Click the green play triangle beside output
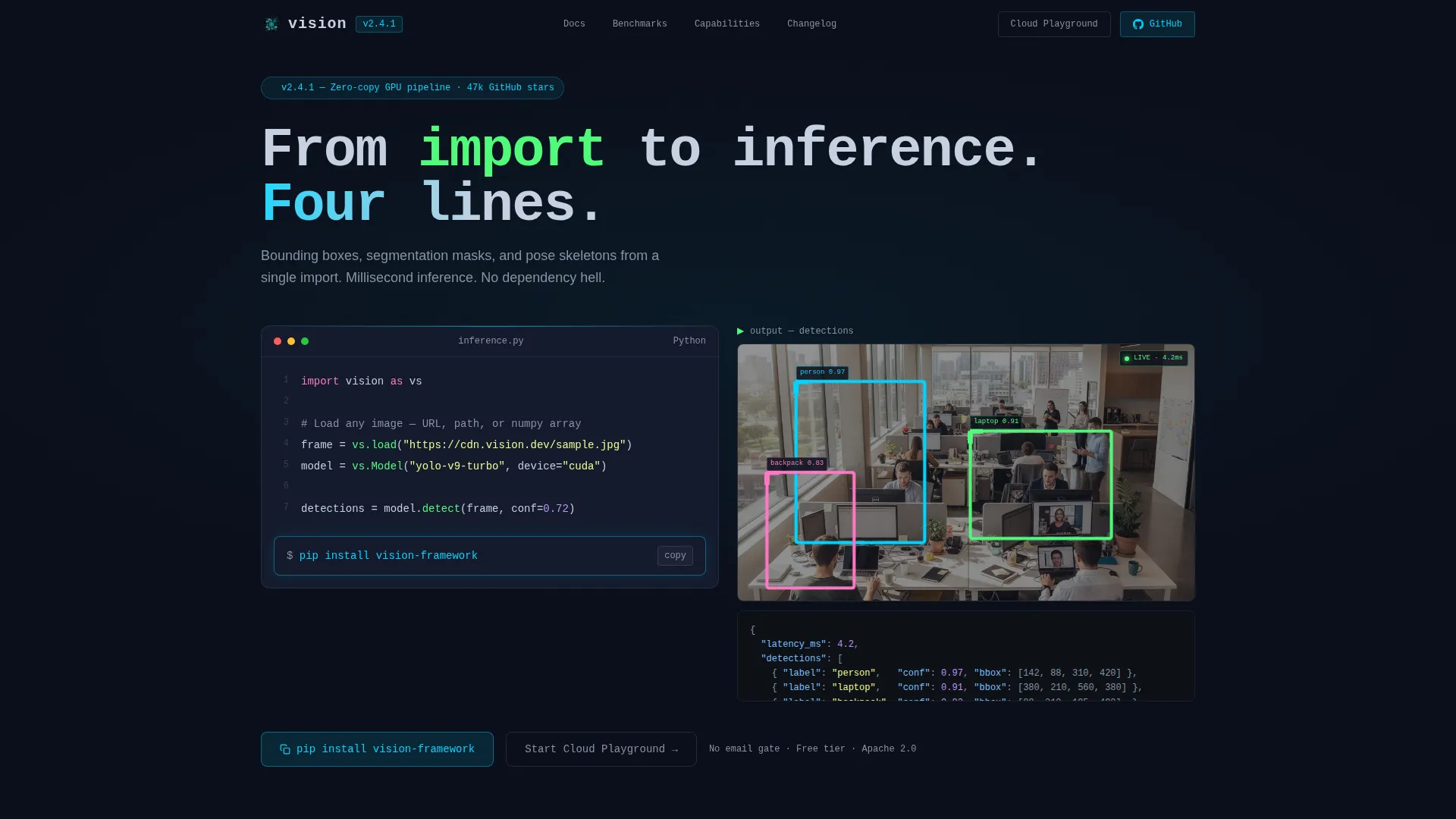 coord(740,331)
